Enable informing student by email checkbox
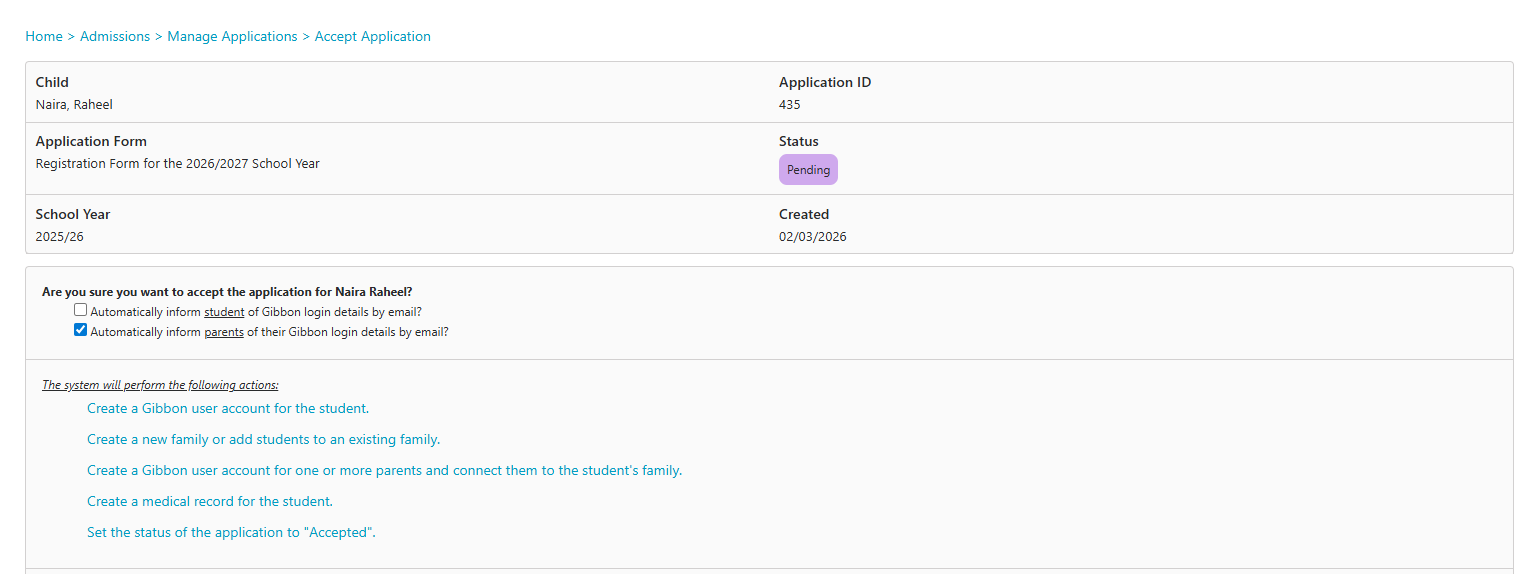 pos(81,310)
